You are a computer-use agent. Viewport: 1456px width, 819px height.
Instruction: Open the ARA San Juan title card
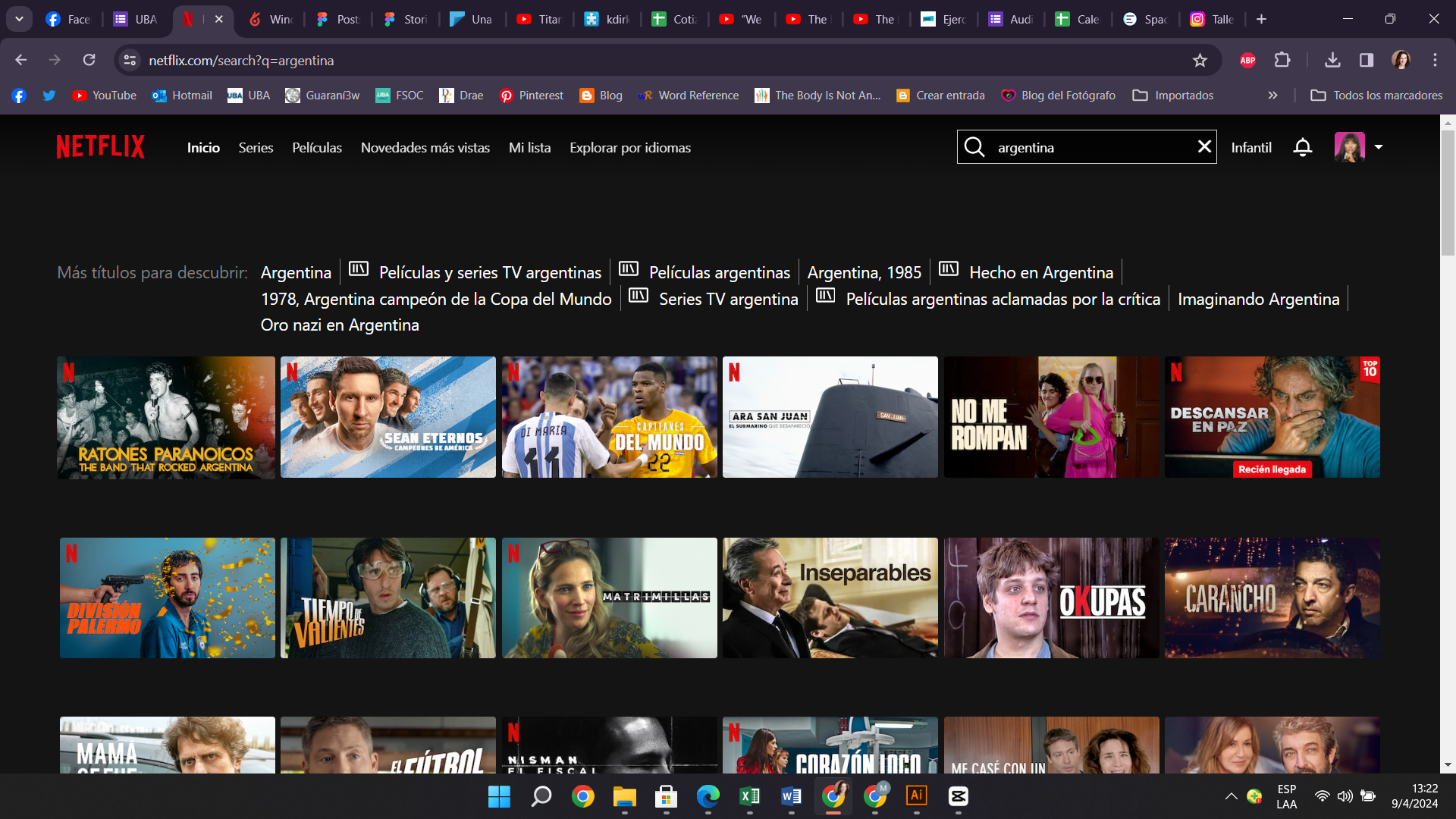click(830, 417)
